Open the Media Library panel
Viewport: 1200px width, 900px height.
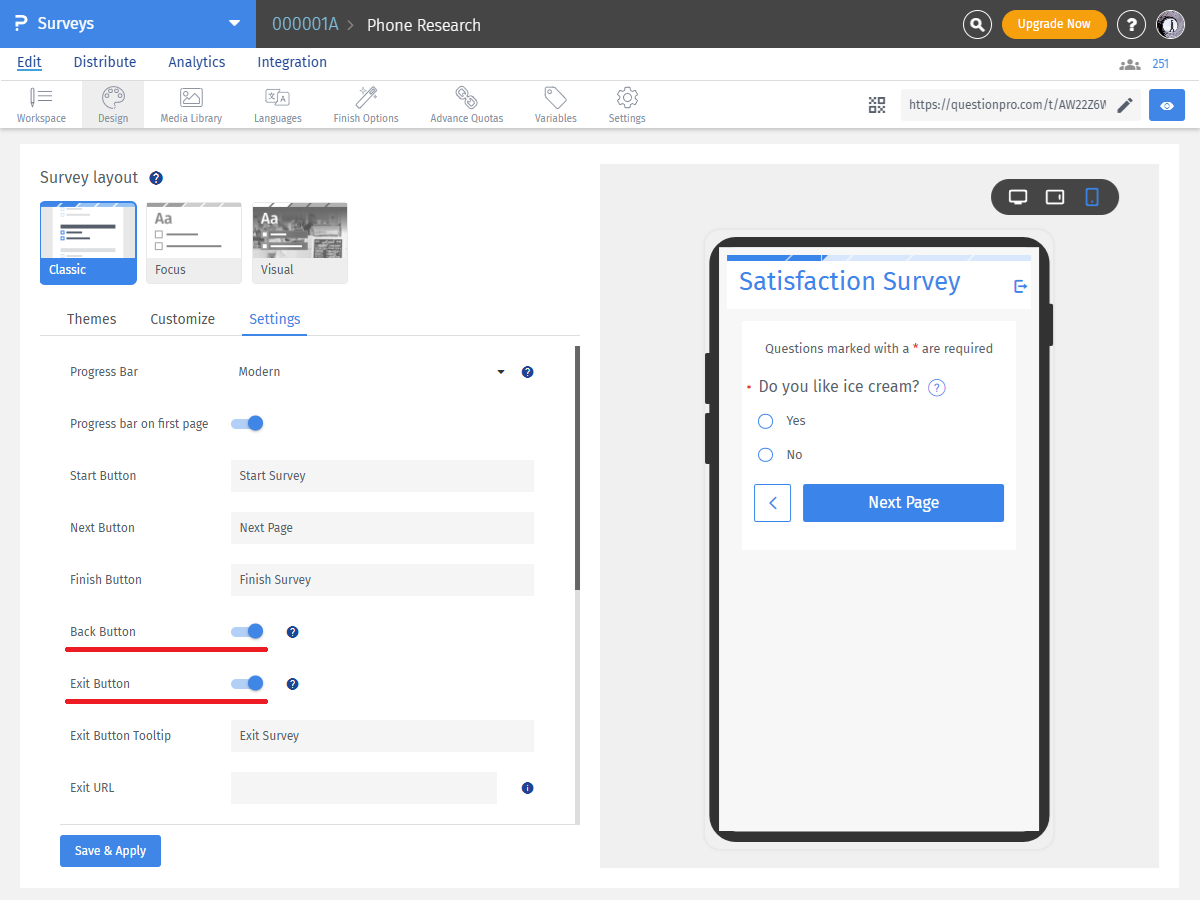[x=190, y=104]
